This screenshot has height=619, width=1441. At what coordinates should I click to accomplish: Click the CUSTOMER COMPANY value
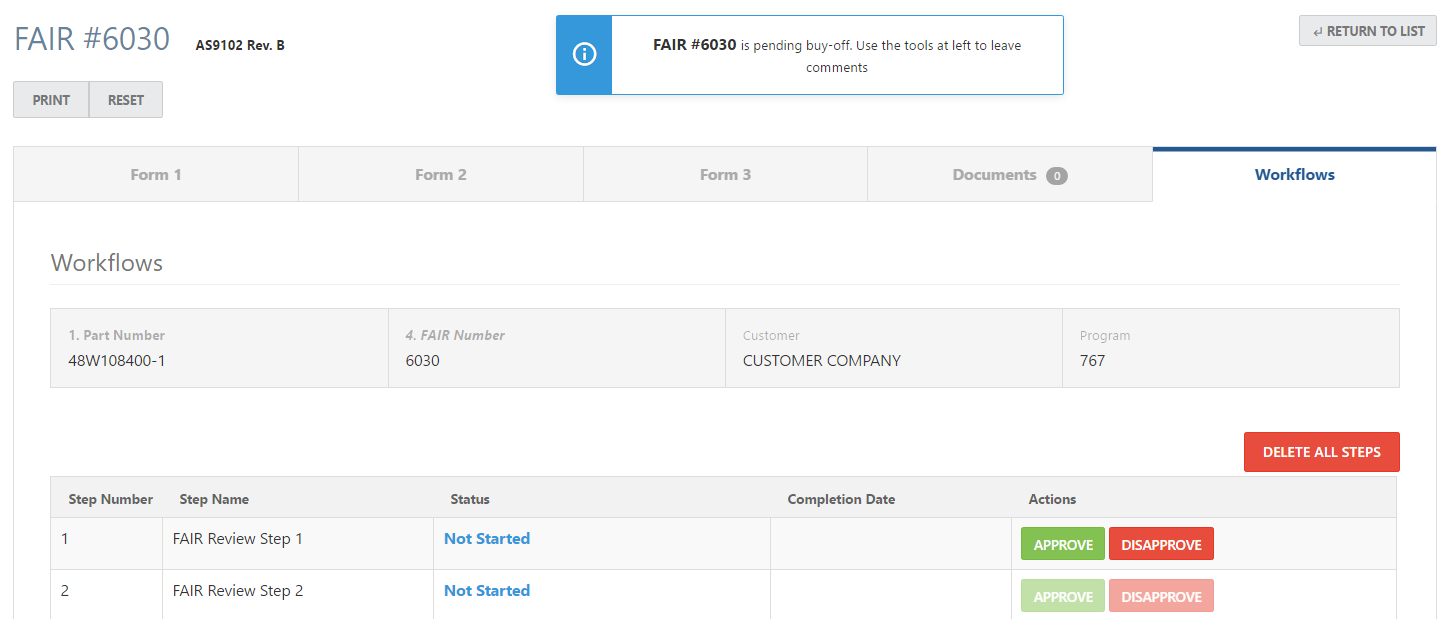tap(822, 361)
